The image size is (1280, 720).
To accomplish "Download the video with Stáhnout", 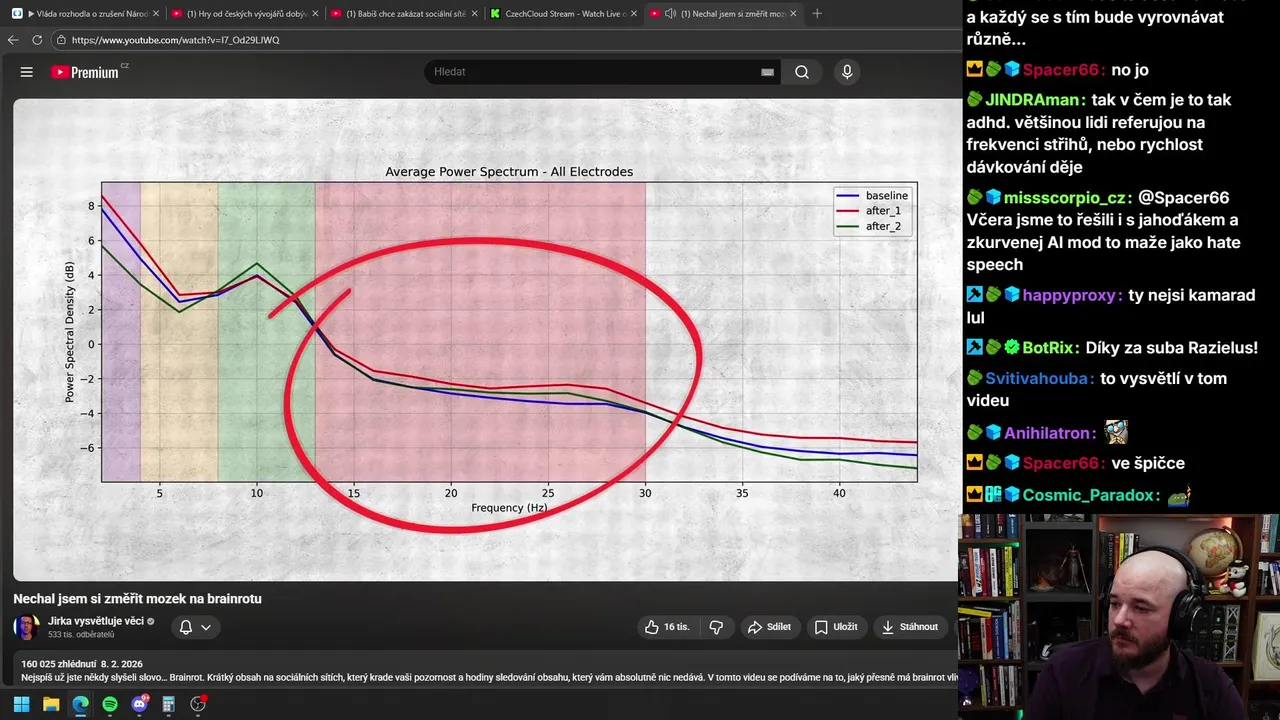I will pyautogui.click(x=910, y=627).
